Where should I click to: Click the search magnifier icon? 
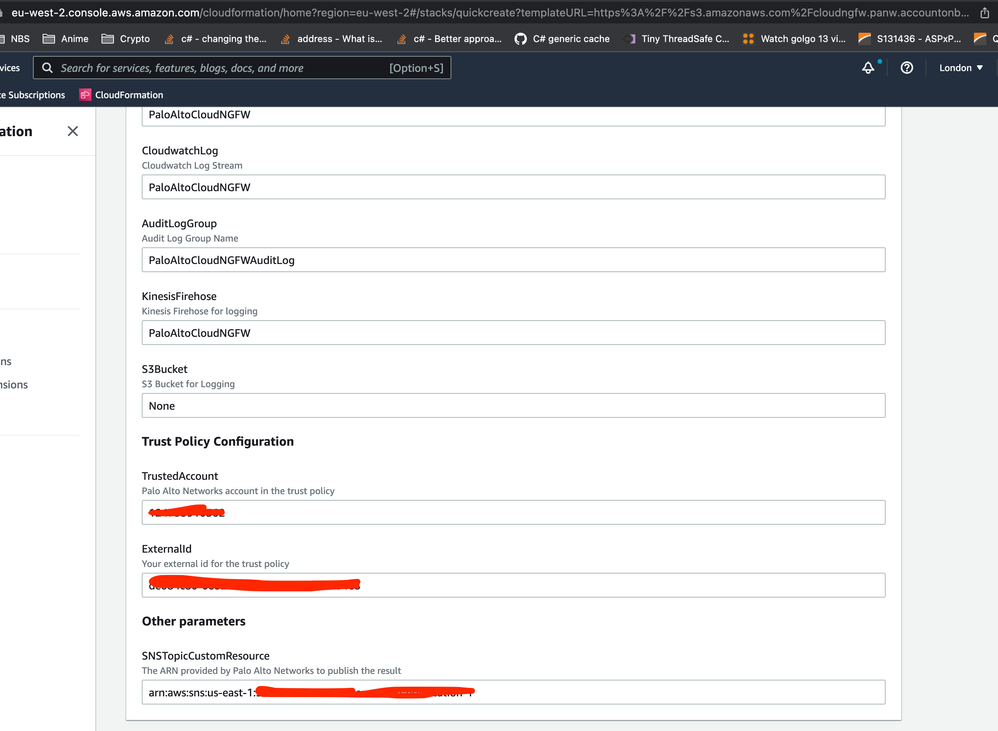pyautogui.click(x=47, y=68)
